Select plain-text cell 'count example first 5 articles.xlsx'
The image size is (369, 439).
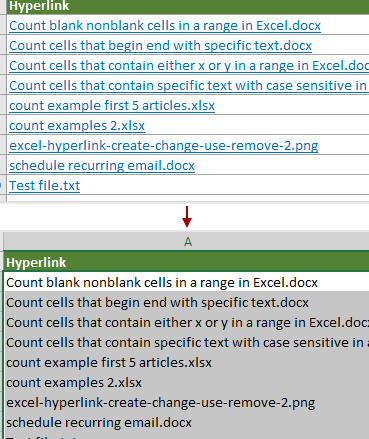(x=186, y=363)
